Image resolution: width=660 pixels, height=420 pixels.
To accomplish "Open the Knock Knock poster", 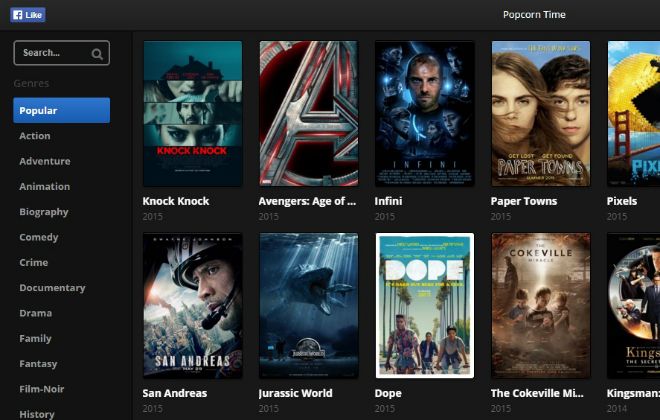I will pyautogui.click(x=193, y=114).
